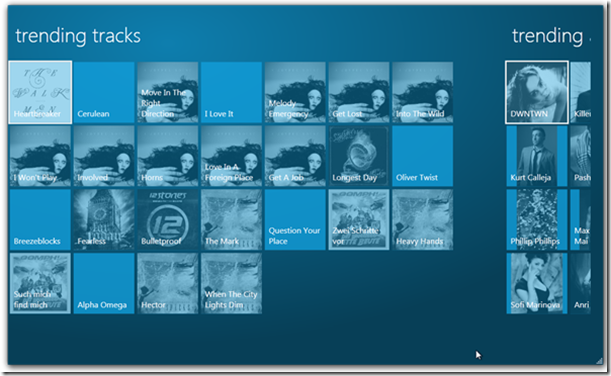The image size is (611, 376).
Task: Choose the Hector track tile
Action: tap(168, 283)
